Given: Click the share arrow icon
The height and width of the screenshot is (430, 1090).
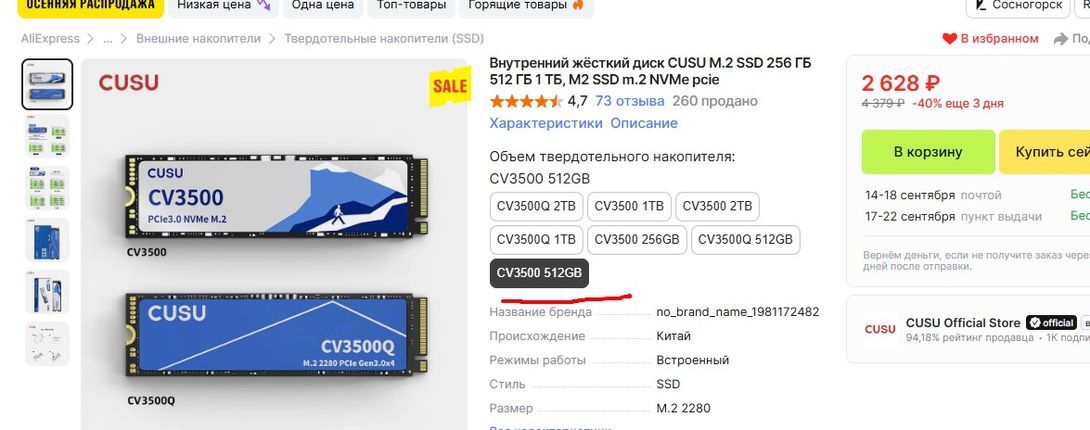Looking at the screenshot, I should 1061,39.
